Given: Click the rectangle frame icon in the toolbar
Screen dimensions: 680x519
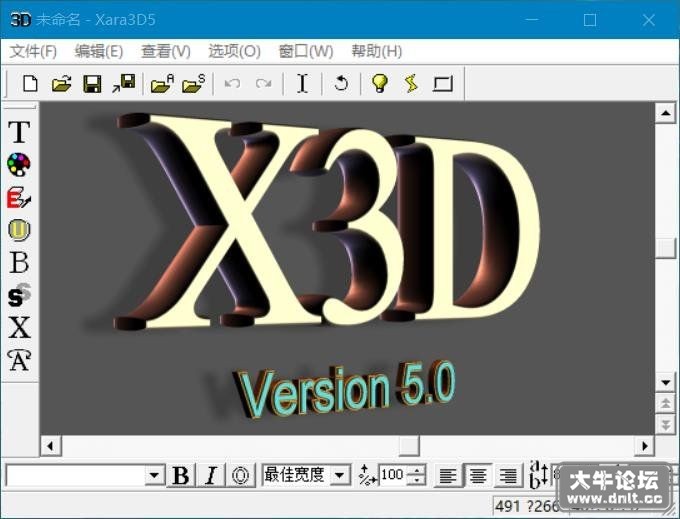Looking at the screenshot, I should 443,84.
